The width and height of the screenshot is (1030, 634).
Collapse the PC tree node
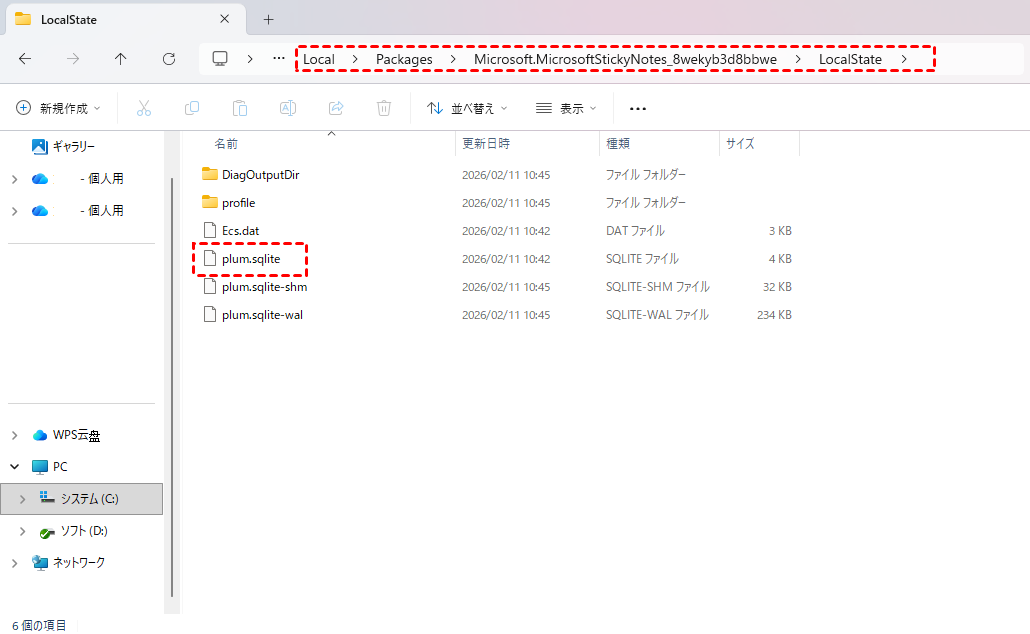click(x=14, y=466)
